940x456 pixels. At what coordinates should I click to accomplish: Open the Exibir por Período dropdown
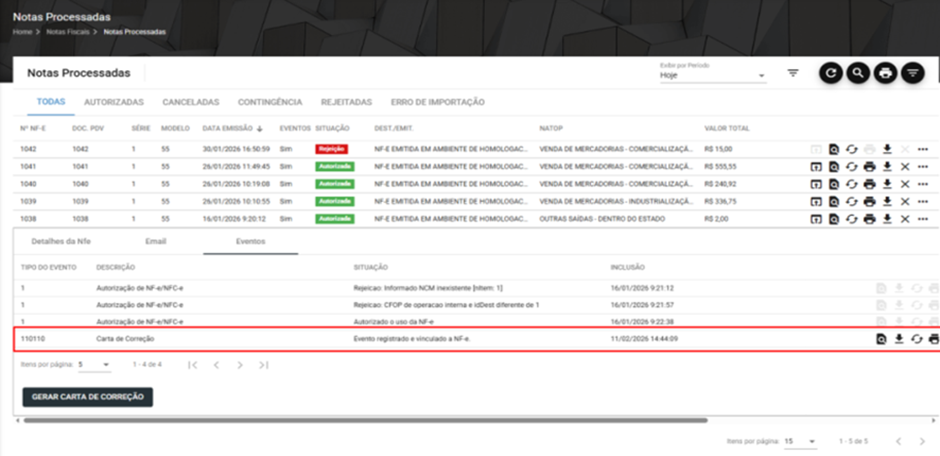(x=713, y=76)
